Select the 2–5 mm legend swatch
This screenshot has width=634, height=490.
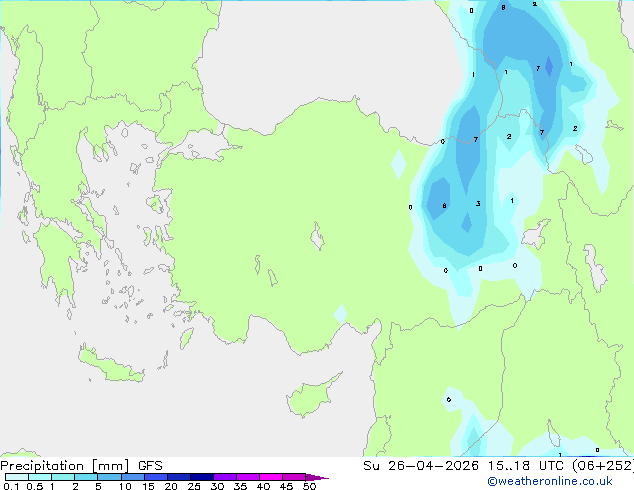(x=86, y=477)
